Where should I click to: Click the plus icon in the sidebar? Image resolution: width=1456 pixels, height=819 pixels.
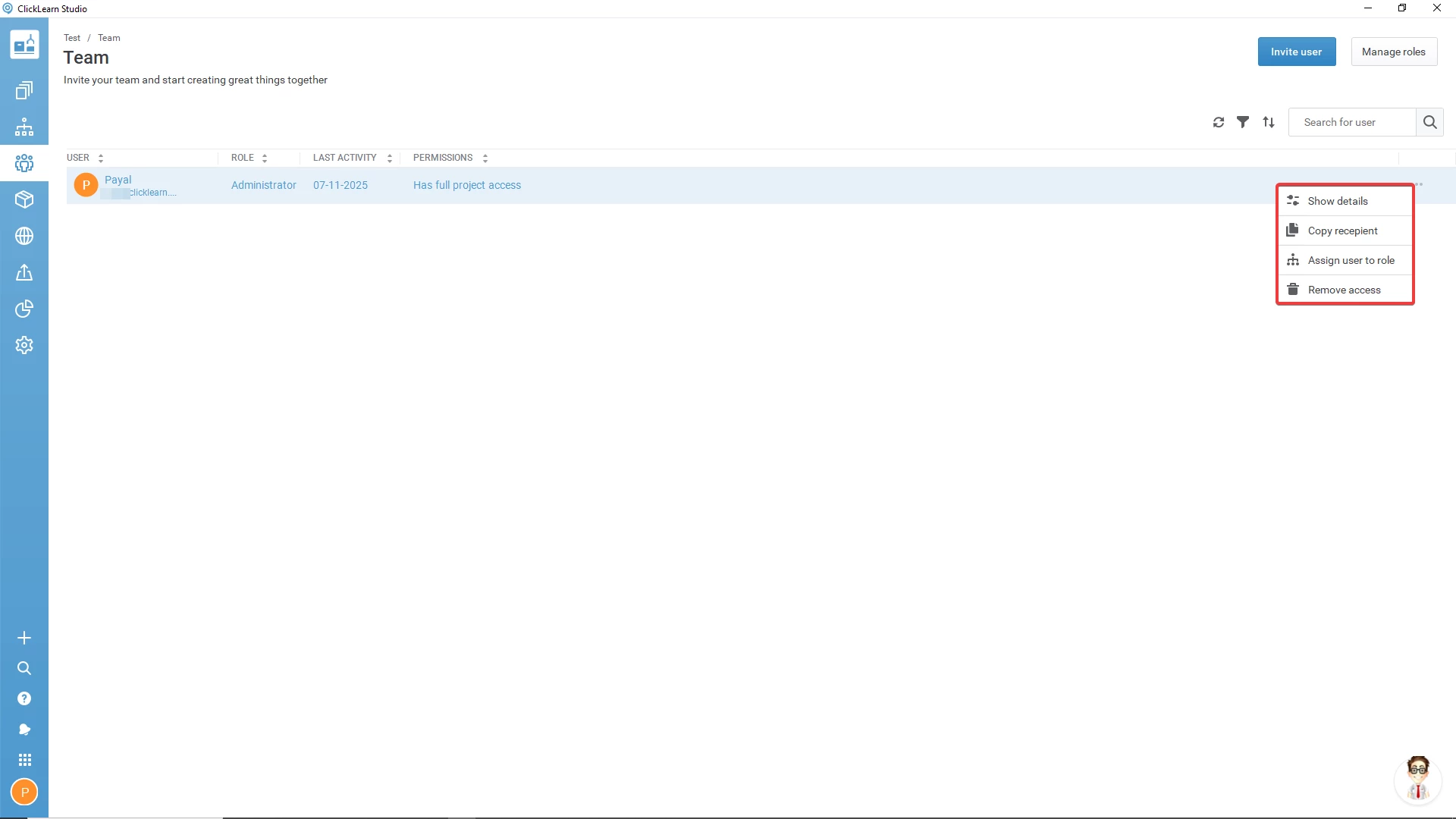coord(24,638)
